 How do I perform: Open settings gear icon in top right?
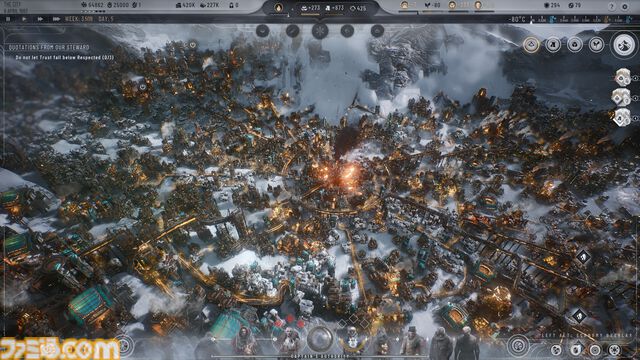pos(625,6)
